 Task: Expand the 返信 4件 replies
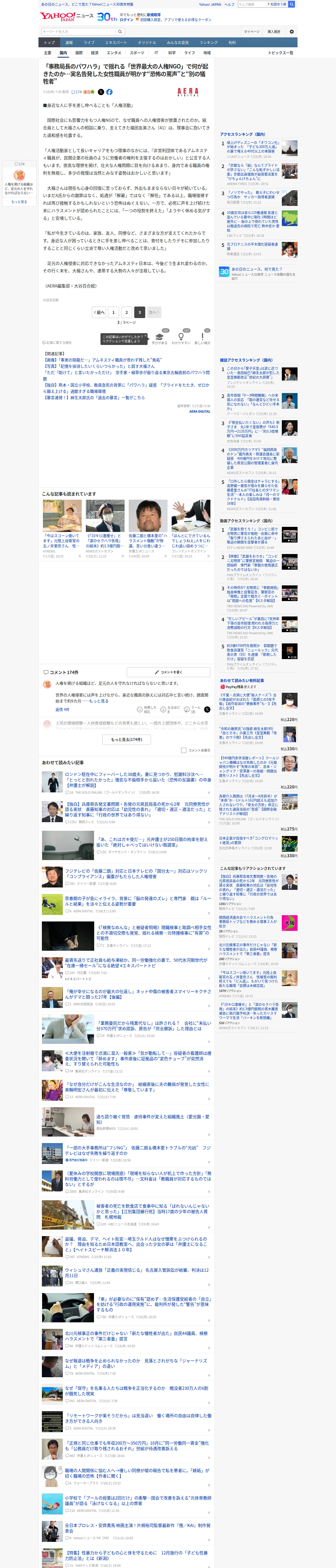click(62, 710)
